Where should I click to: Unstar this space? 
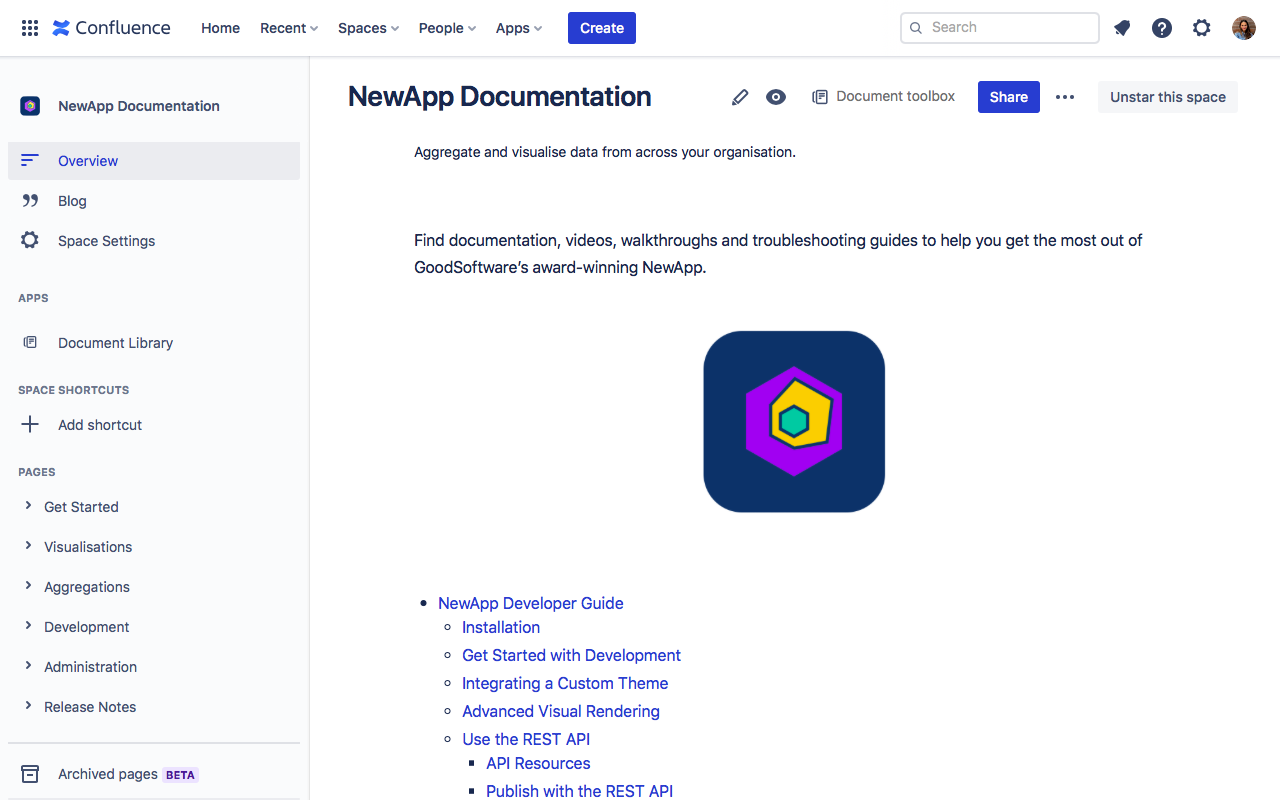[x=1167, y=97]
